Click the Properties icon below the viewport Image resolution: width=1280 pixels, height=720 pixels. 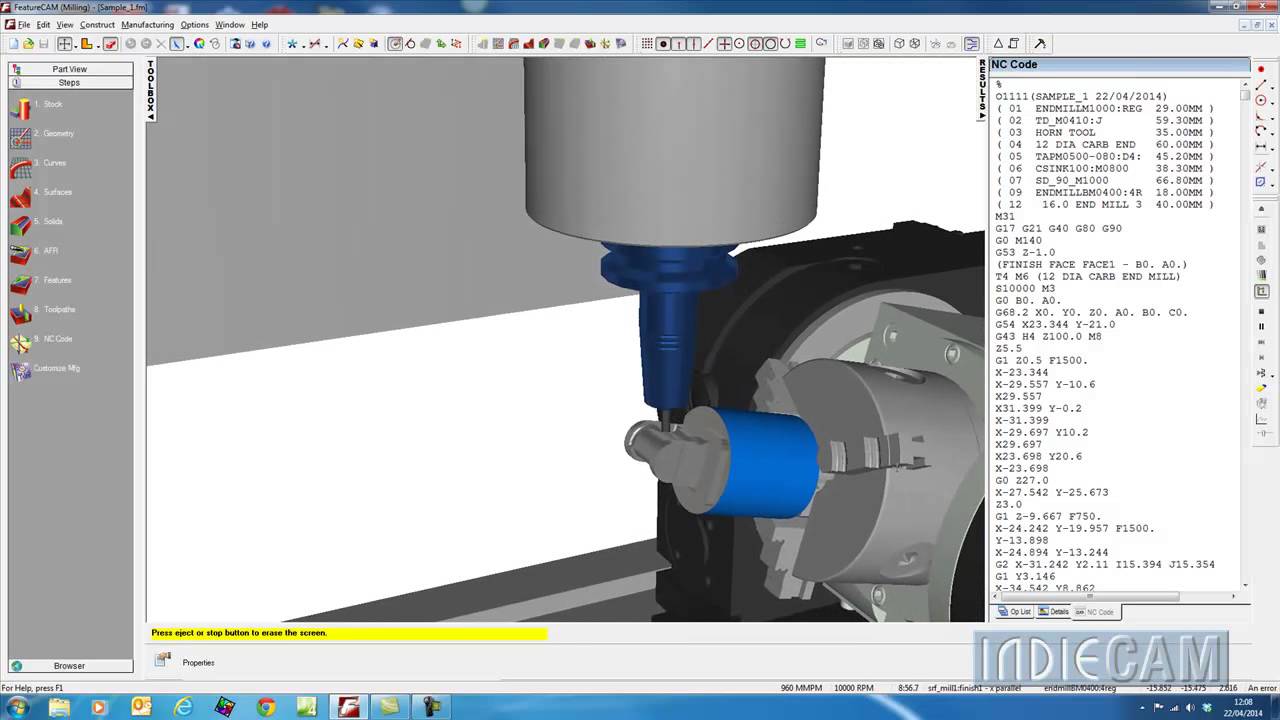point(162,661)
